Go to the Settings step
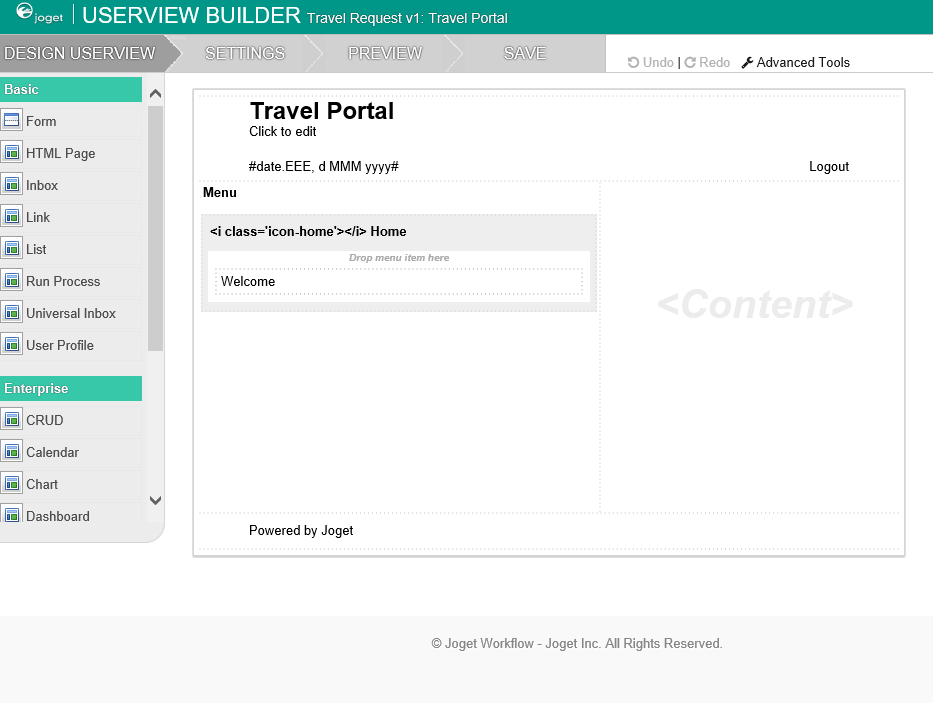 [245, 53]
